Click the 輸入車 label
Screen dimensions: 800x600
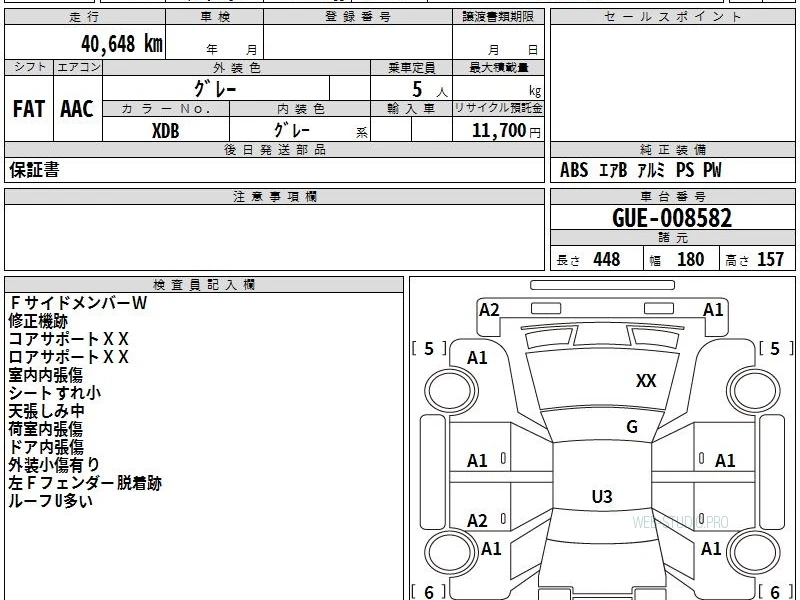[x=411, y=109]
